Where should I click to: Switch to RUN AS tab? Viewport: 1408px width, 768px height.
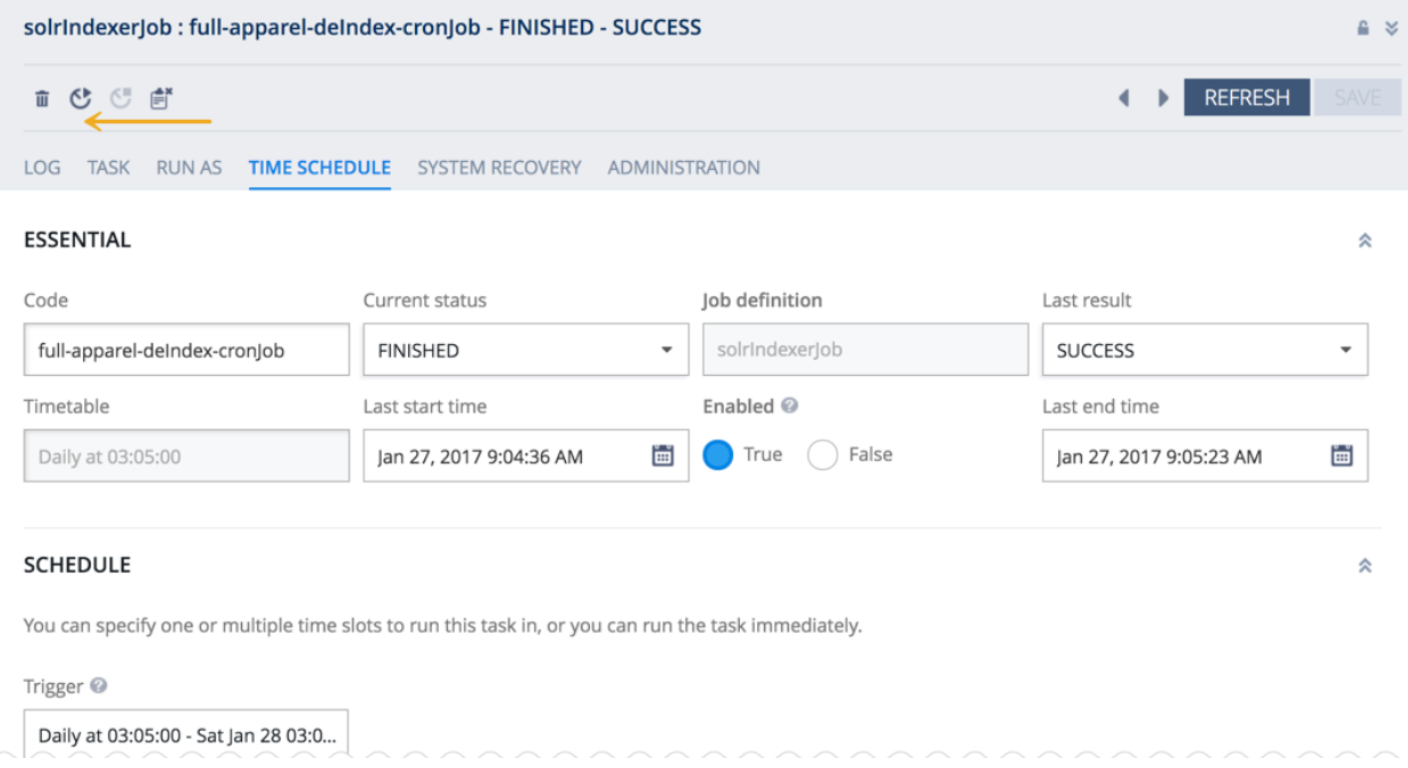tap(189, 167)
